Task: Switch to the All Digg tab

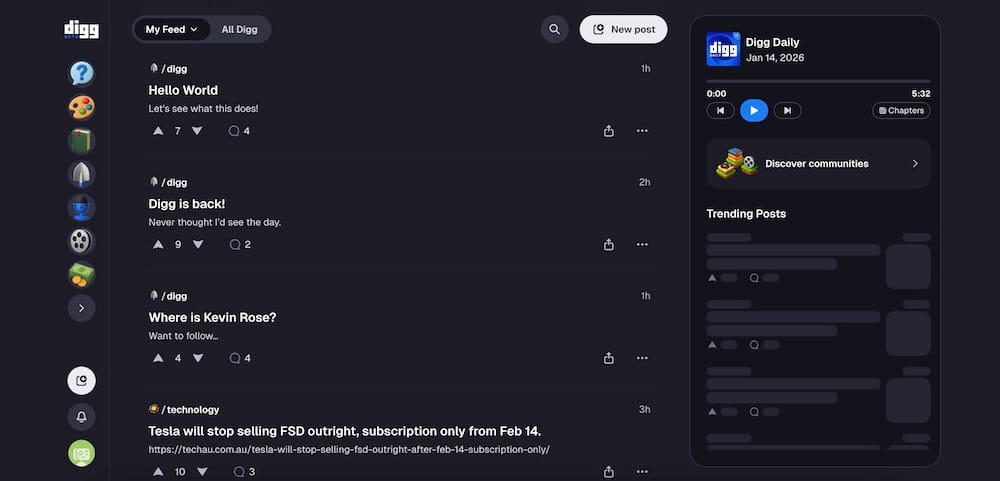Action: pos(240,29)
